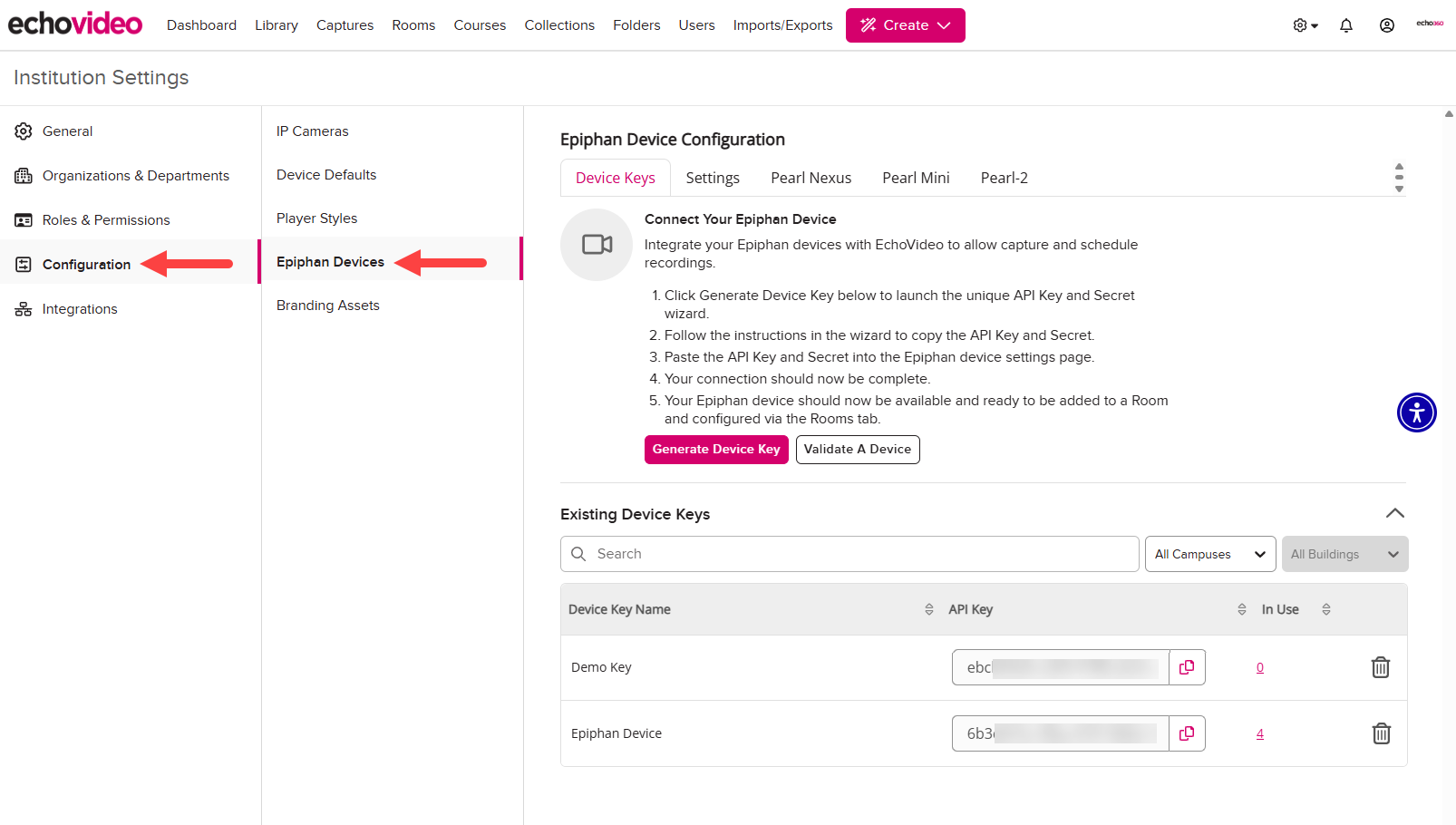The width and height of the screenshot is (1456, 825).
Task: Click the Demo Key API key field
Action: pyautogui.click(x=1061, y=667)
